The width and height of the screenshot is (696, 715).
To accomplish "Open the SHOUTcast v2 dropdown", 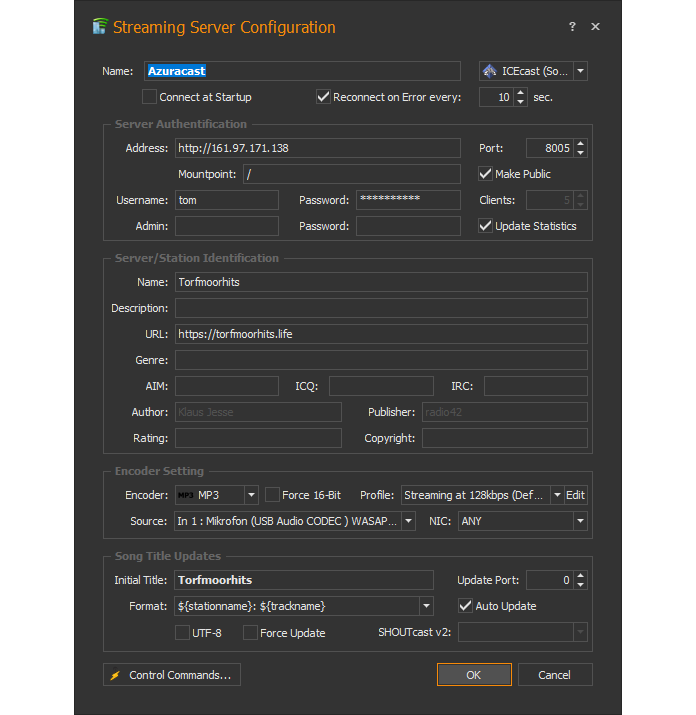I will [580, 632].
